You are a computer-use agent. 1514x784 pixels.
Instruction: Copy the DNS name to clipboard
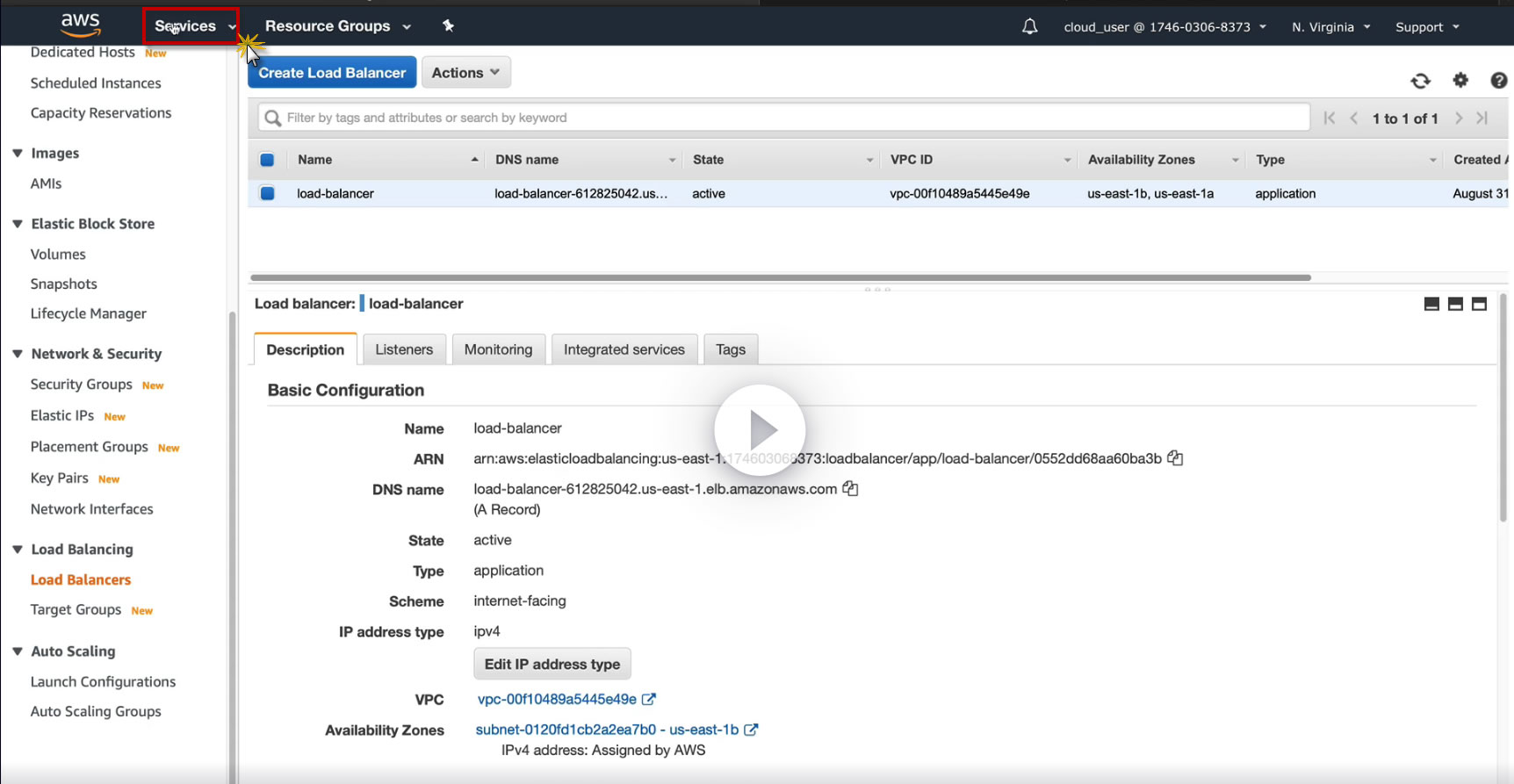coord(850,489)
